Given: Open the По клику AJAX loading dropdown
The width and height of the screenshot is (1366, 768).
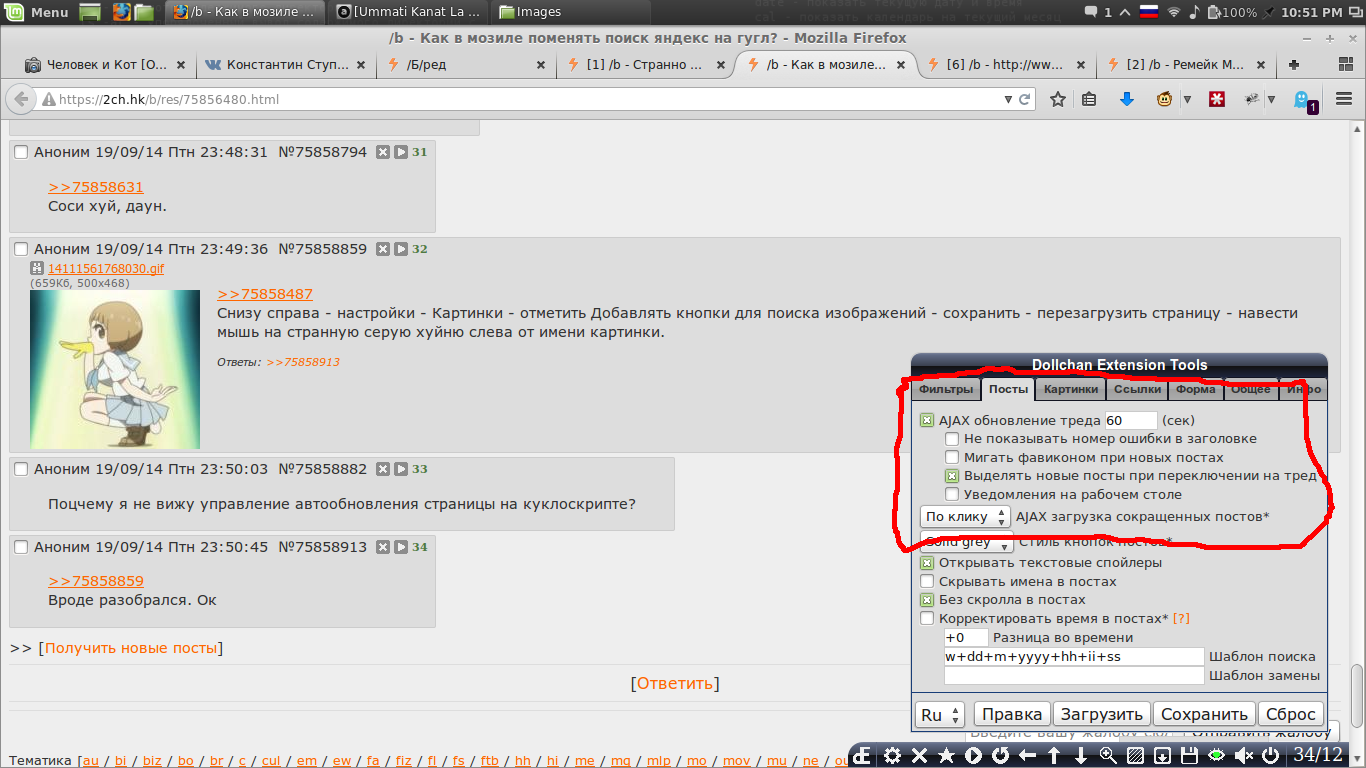Looking at the screenshot, I should pos(965,517).
